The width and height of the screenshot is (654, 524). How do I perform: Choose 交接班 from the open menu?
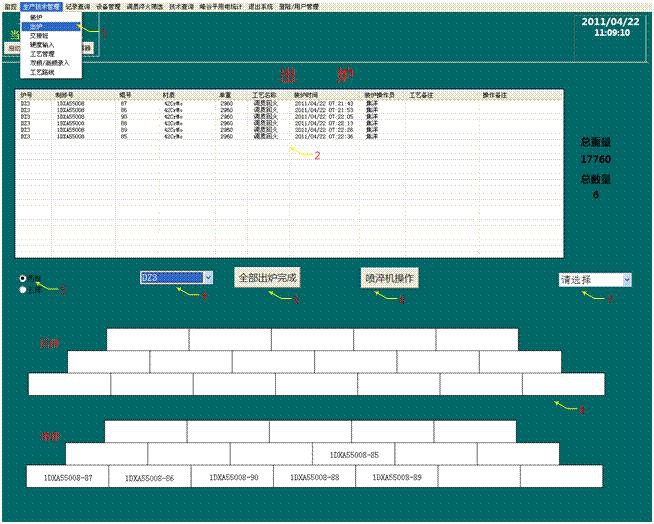point(40,36)
